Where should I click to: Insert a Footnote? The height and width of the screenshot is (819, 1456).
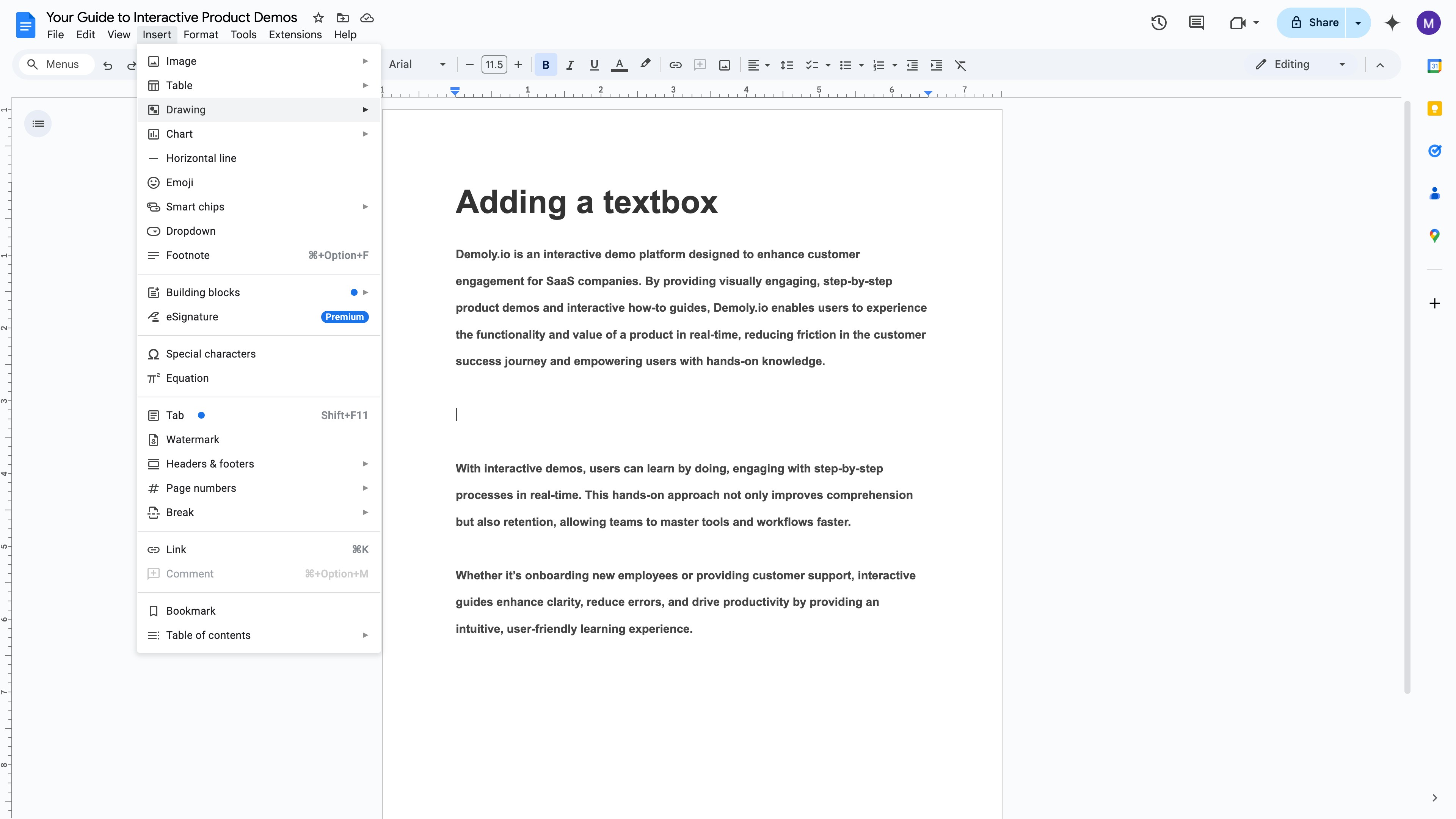(x=258, y=256)
